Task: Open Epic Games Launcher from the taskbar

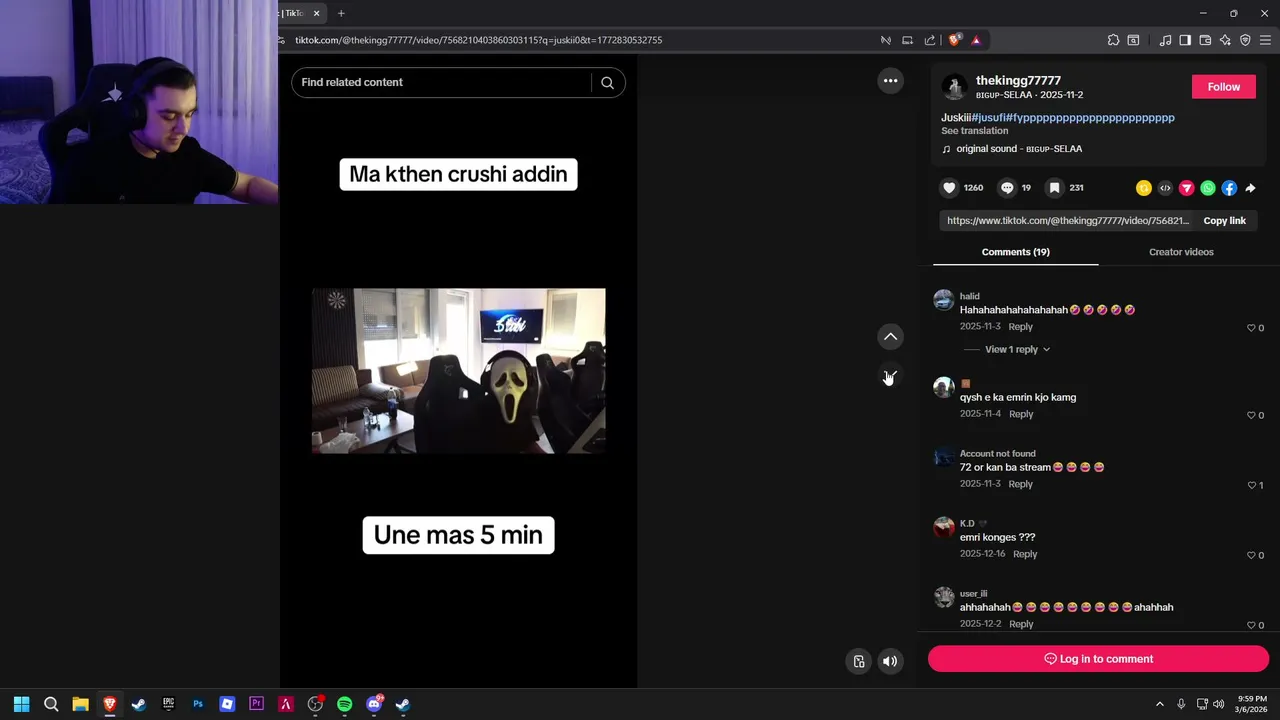Action: [168, 704]
